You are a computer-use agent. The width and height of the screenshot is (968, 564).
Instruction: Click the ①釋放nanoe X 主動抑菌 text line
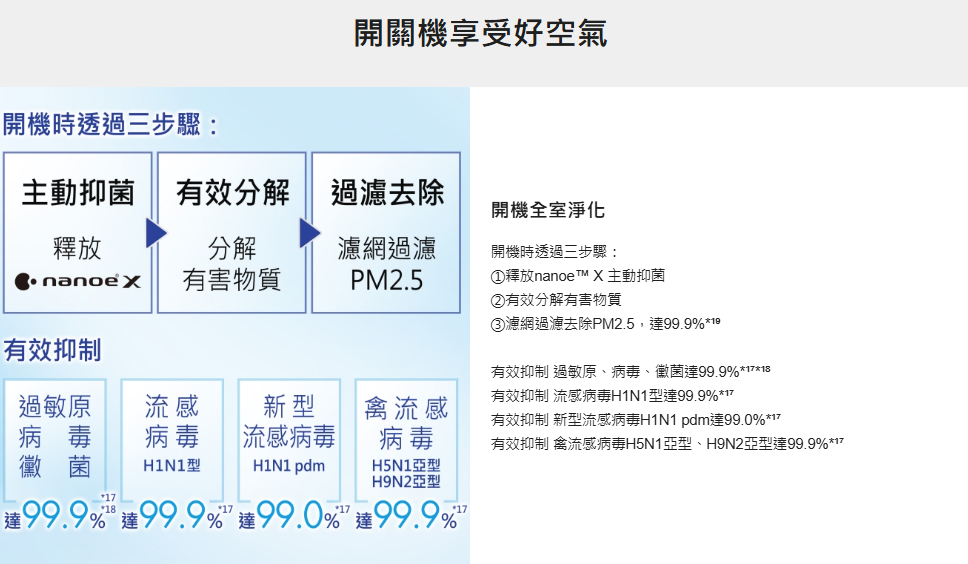[x=578, y=275]
